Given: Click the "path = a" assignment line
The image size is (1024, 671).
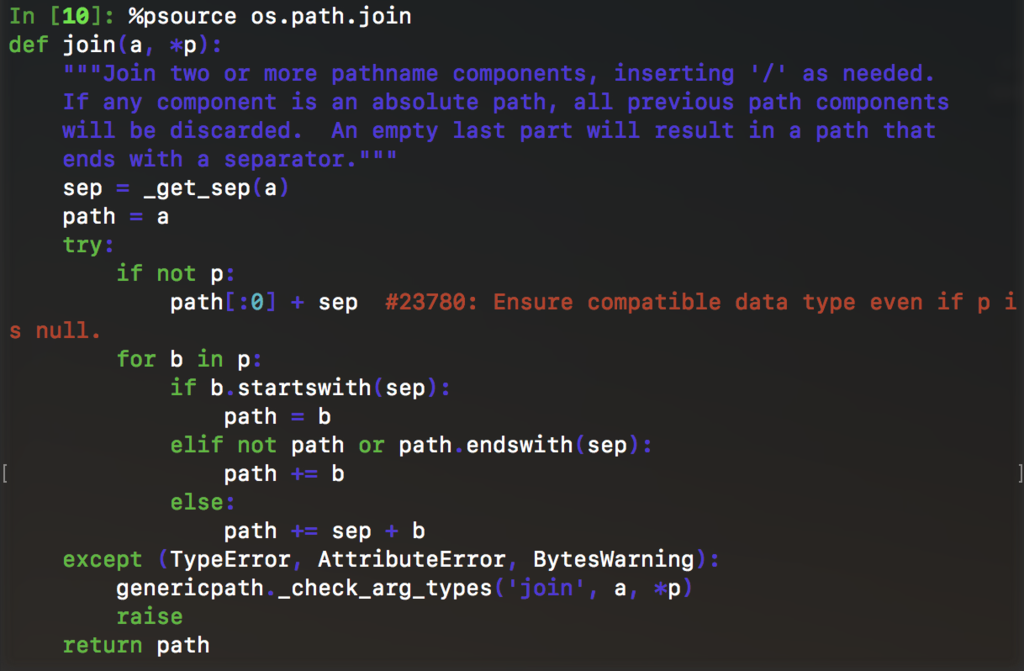Looking at the screenshot, I should (x=116, y=216).
